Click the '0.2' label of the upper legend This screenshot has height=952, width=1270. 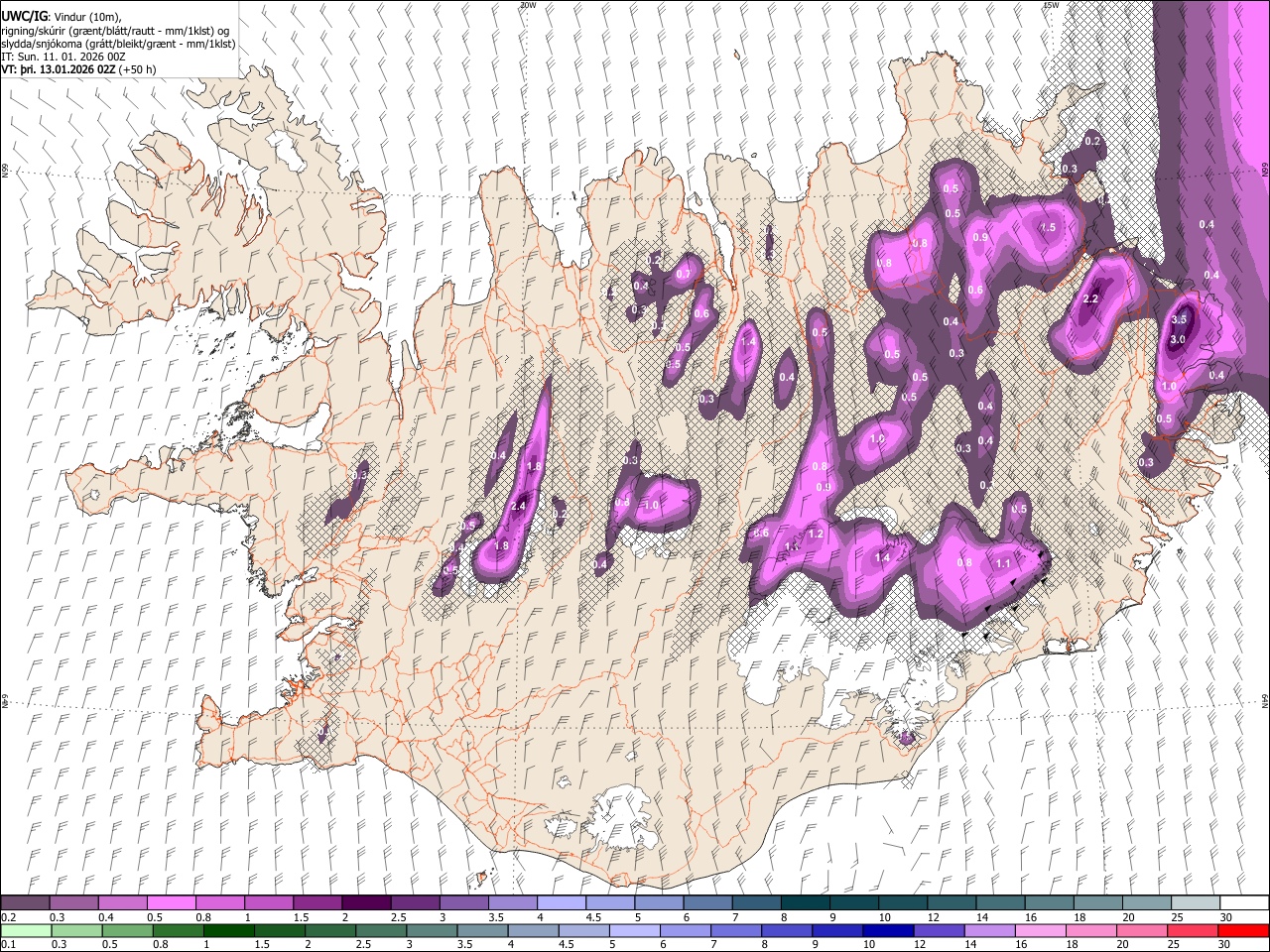9,917
